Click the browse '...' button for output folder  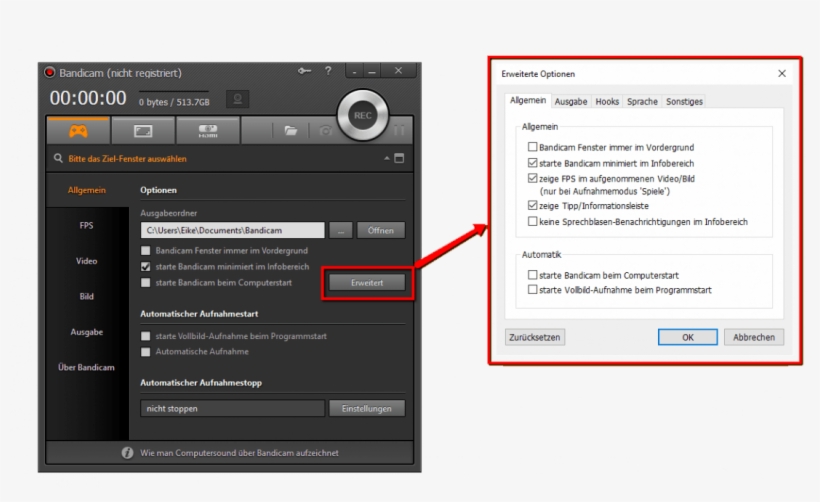[341, 230]
